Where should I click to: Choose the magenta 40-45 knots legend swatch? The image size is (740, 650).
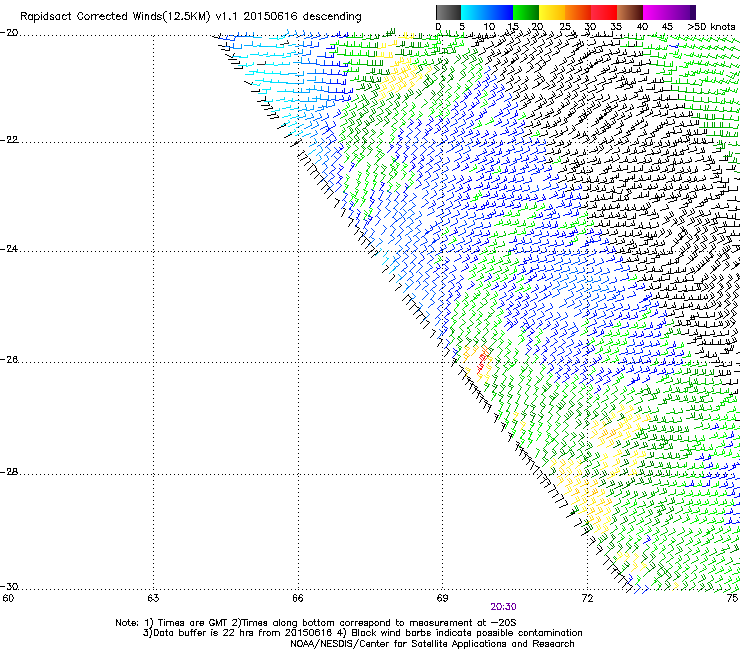point(656,12)
